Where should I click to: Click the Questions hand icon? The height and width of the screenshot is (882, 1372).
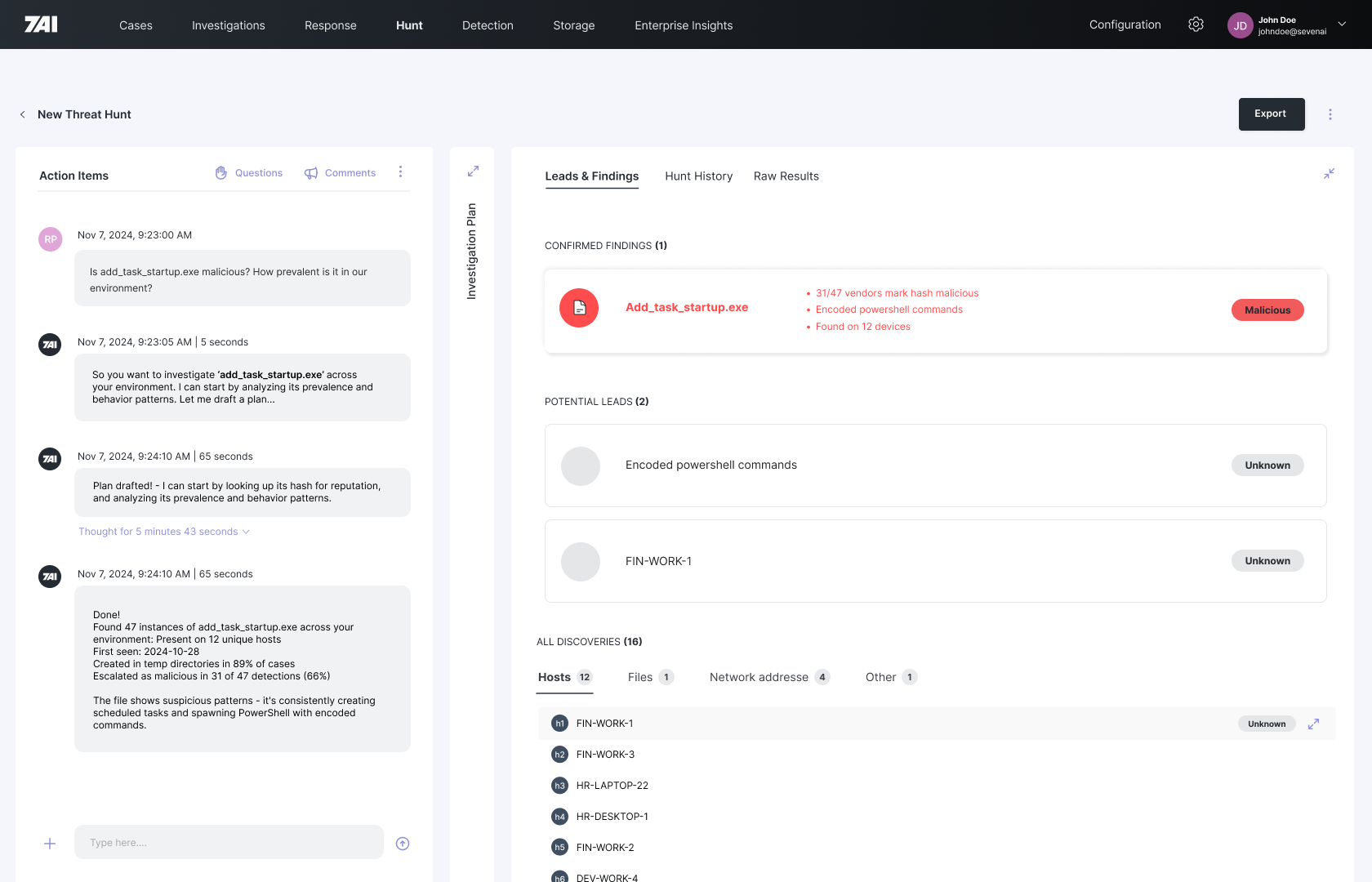221,173
